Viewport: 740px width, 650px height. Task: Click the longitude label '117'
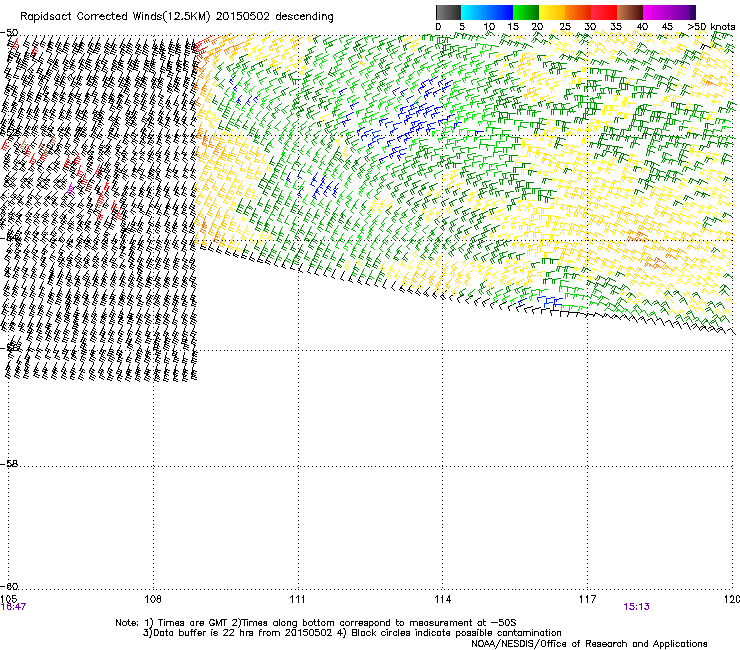pos(587,599)
